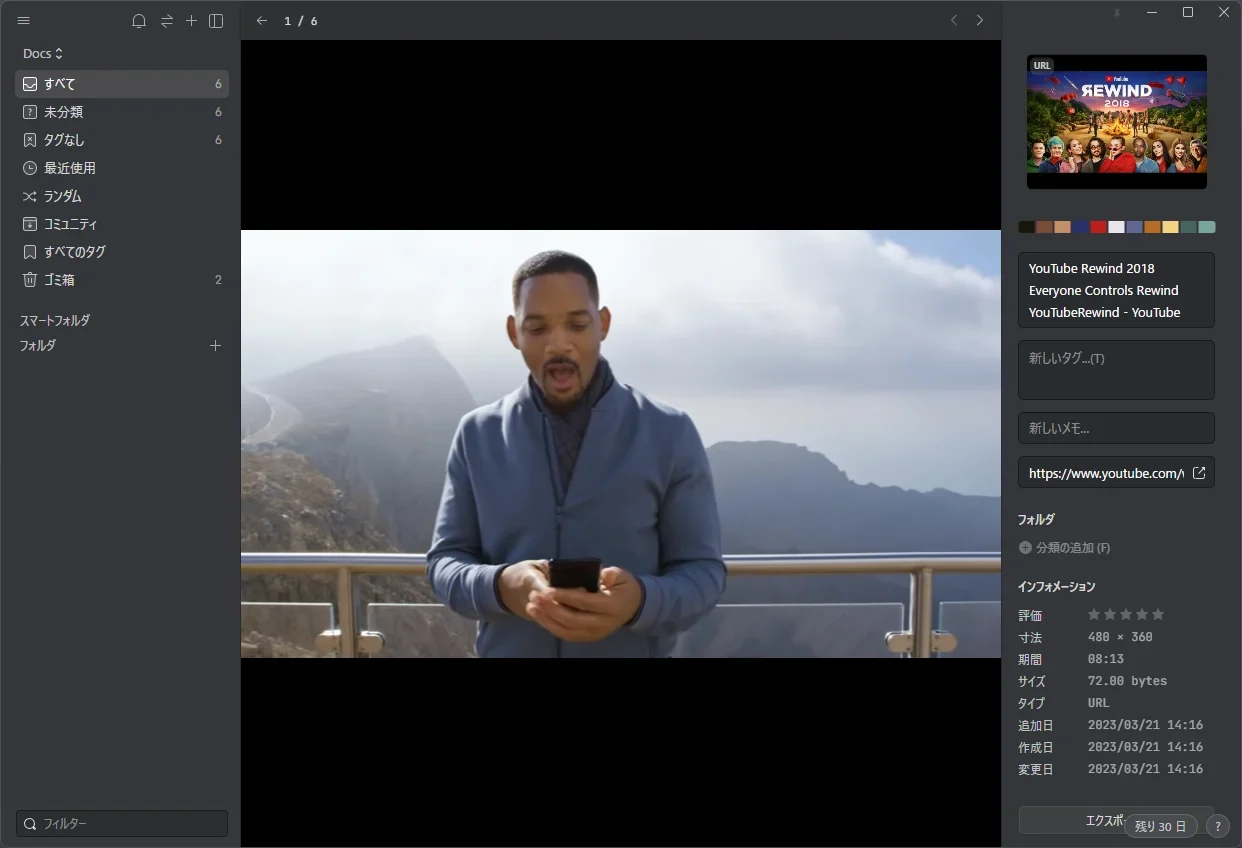Open すべてのタグ list

point(122,252)
